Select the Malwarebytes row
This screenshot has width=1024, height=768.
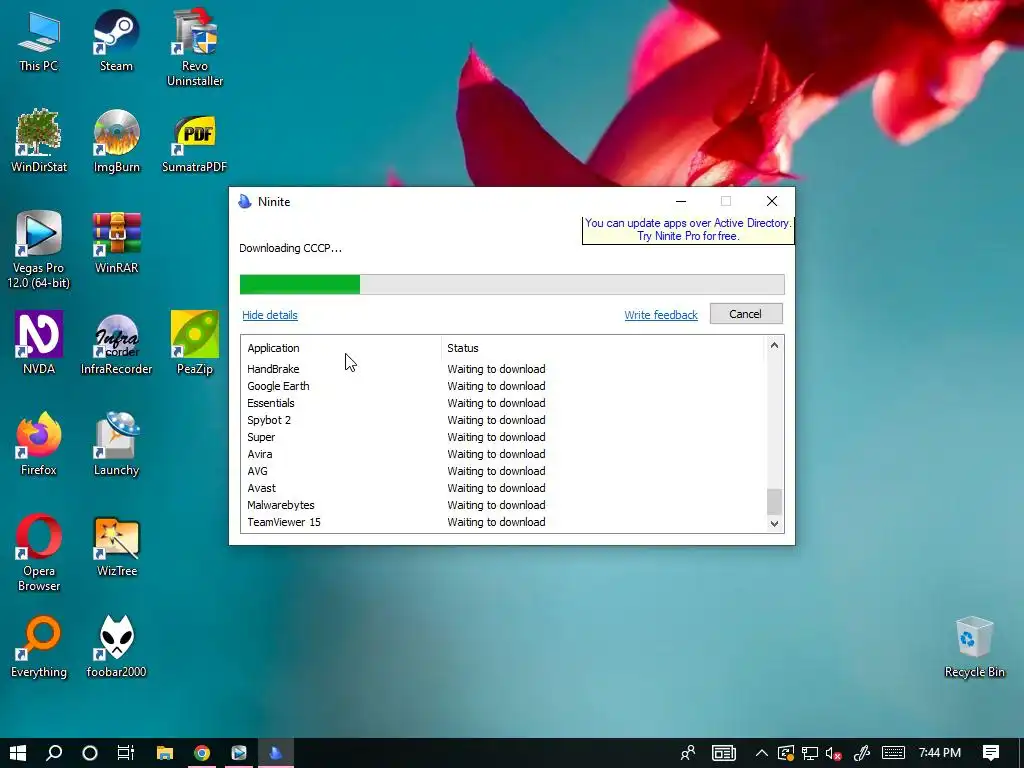[x=503, y=505]
